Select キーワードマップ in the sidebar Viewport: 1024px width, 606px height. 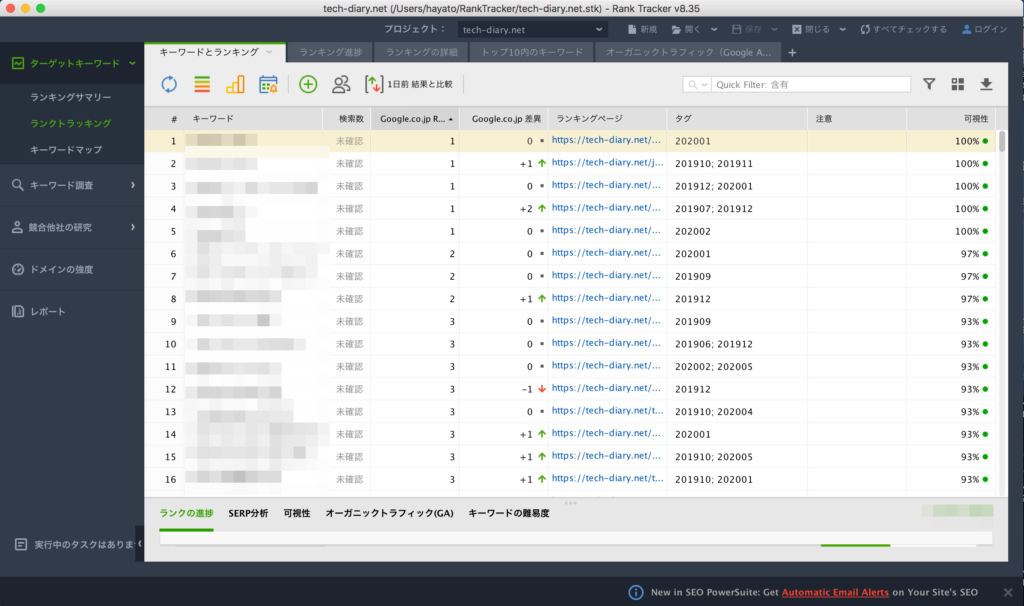click(x=66, y=150)
